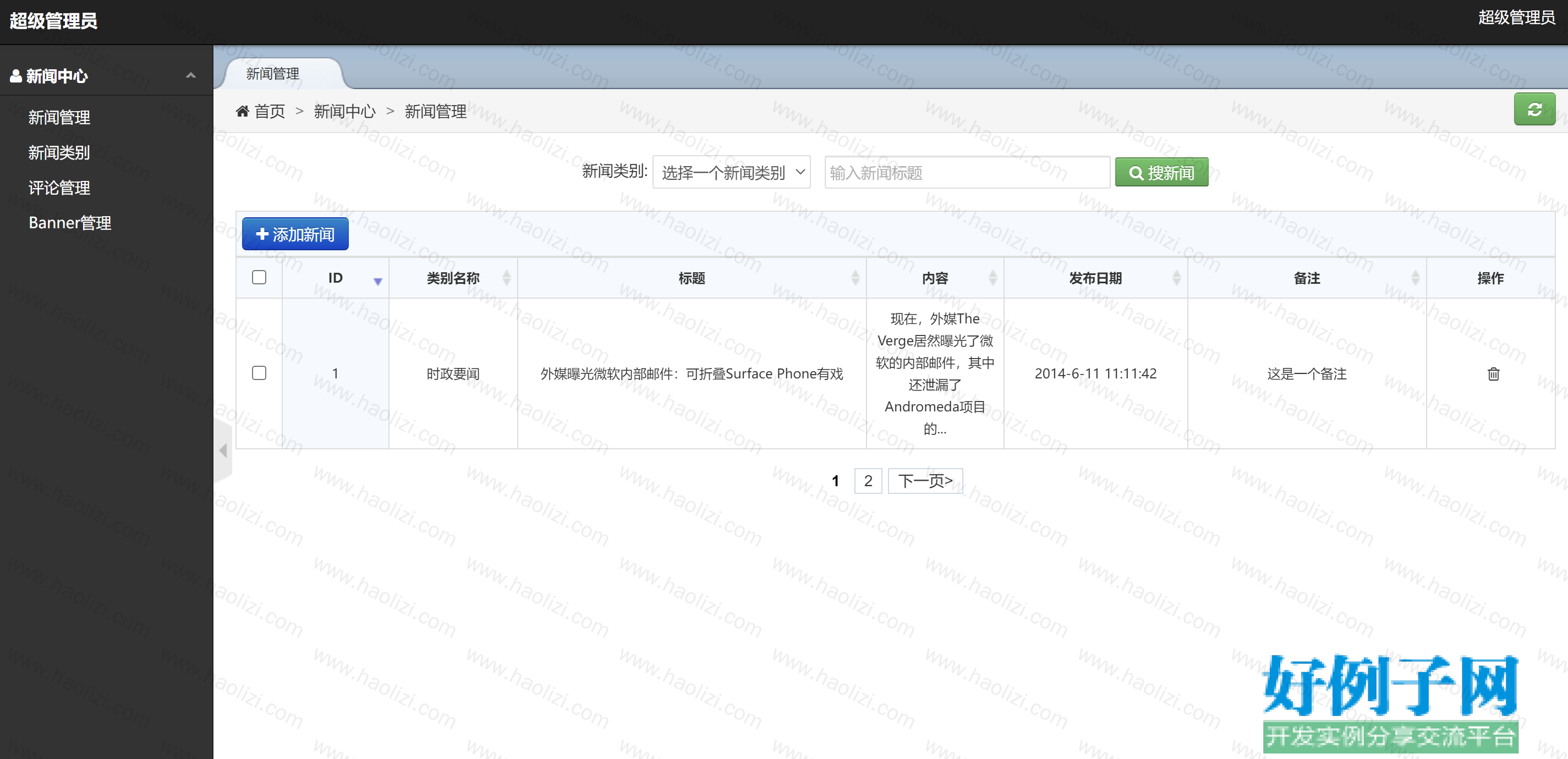This screenshot has height=759, width=1568.
Task: Click the 操作 column header
Action: 1490,278
